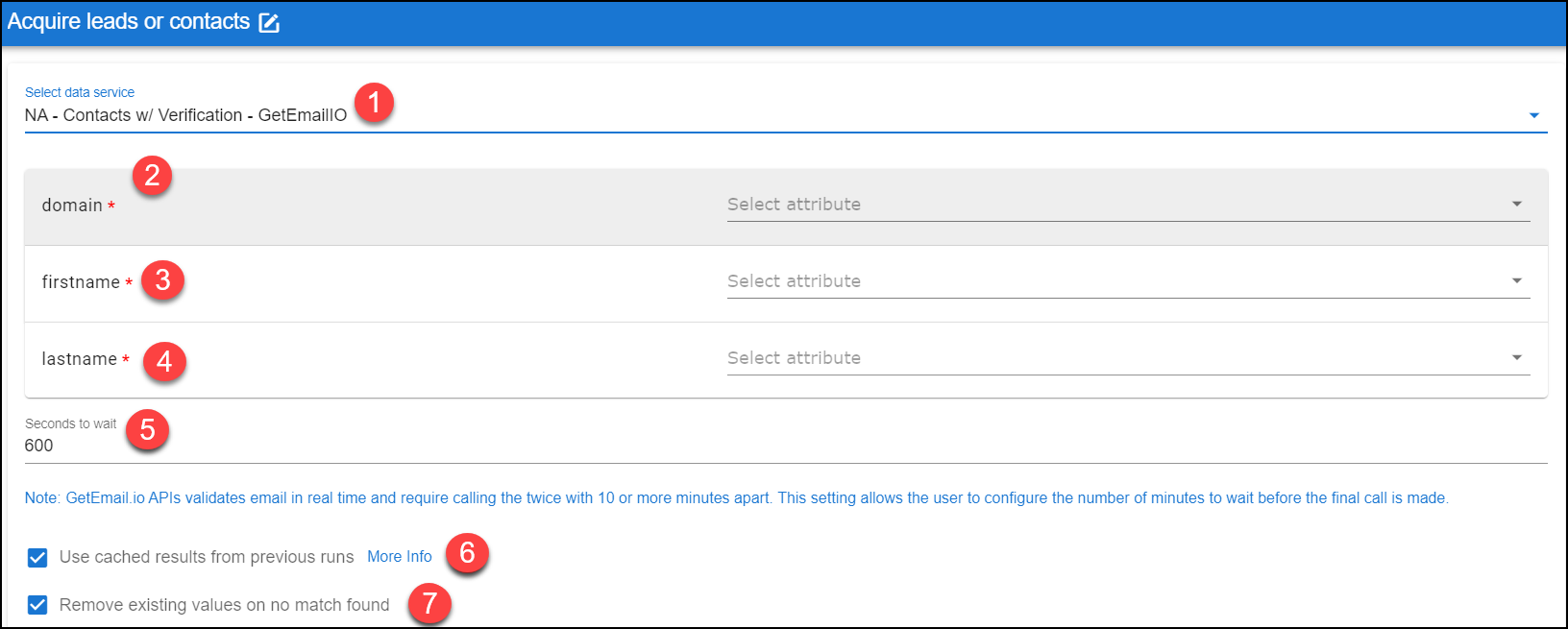Open the More Info link

(400, 557)
